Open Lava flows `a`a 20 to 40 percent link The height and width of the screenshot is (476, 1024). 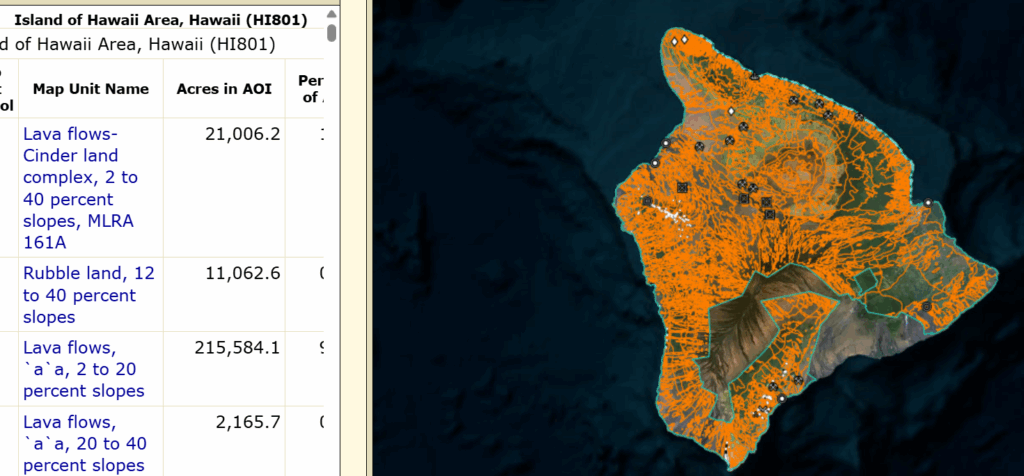click(x=84, y=443)
